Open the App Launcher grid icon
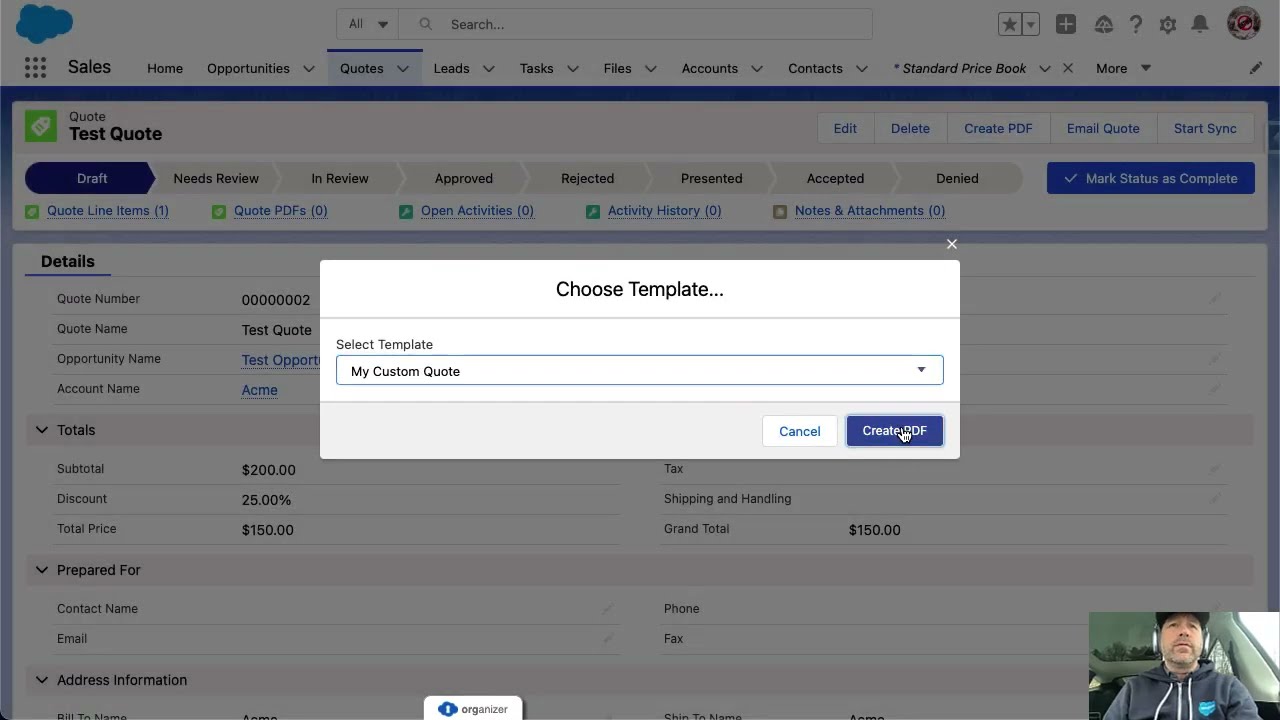1280x720 pixels. click(35, 68)
